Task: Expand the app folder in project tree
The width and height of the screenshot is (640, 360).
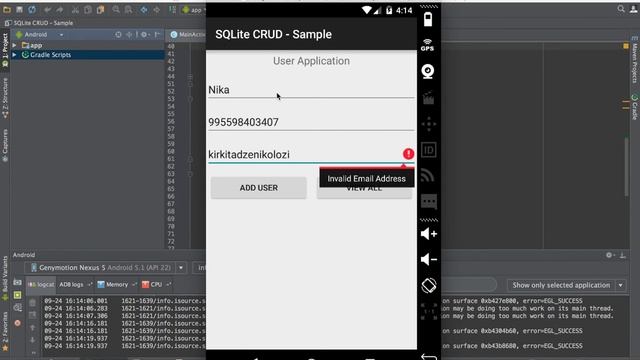Action: (x=14, y=45)
